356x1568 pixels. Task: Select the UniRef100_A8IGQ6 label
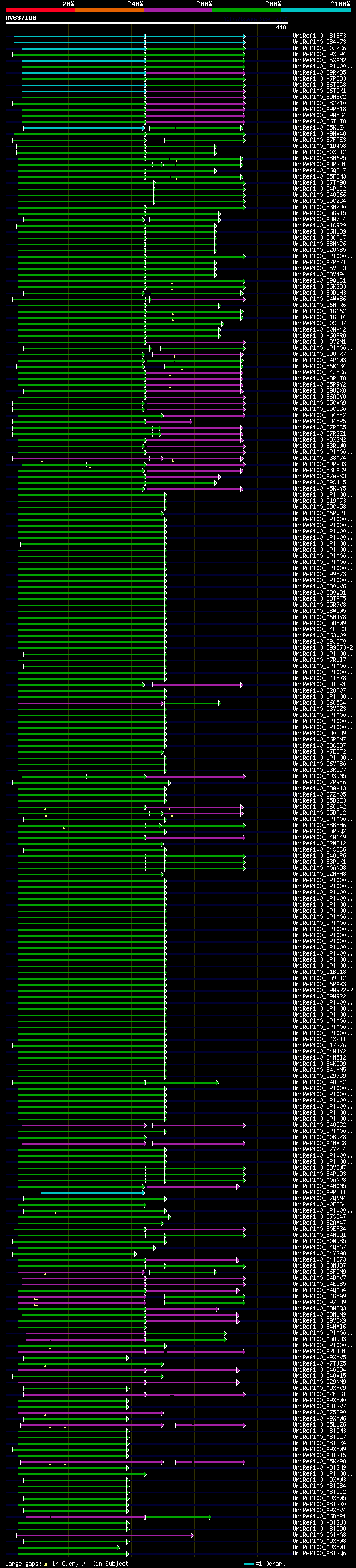tap(319, 1553)
